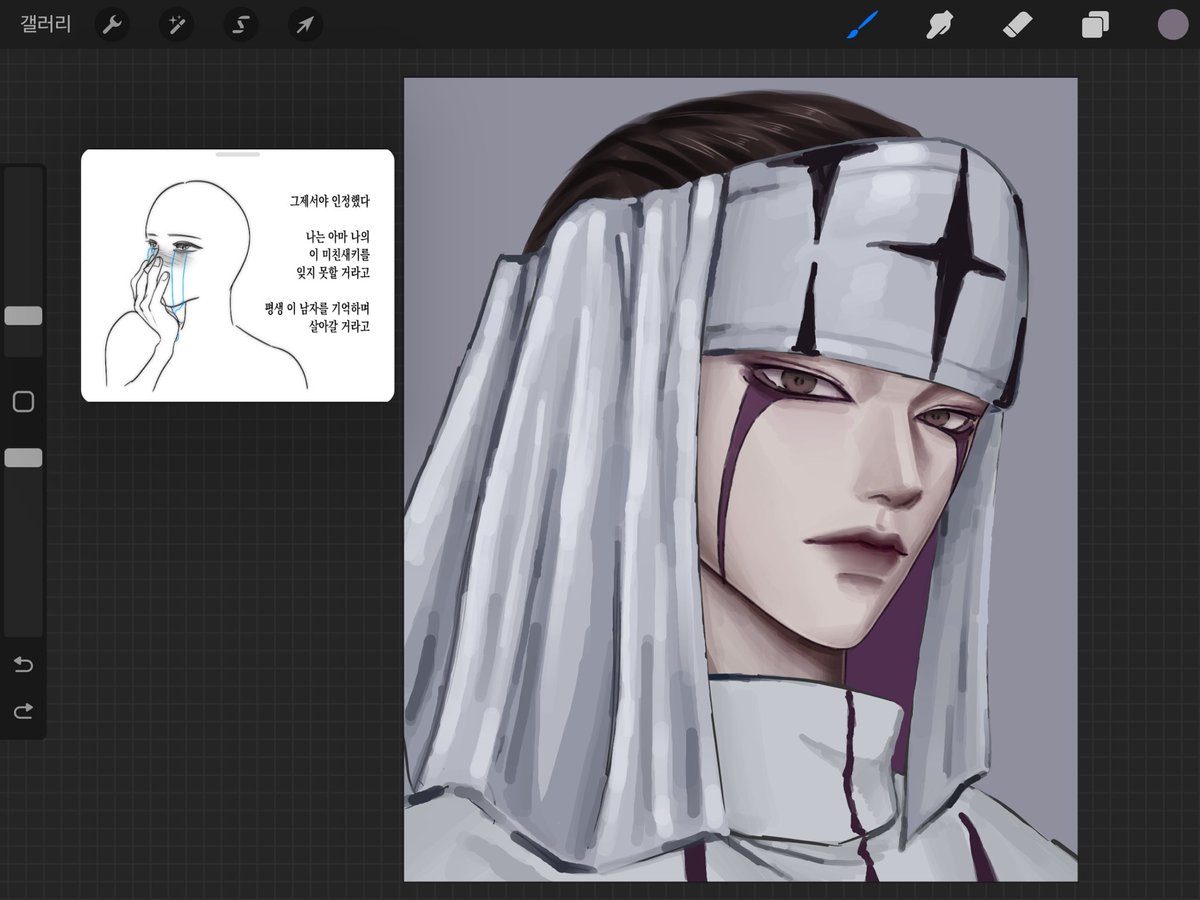Open the active color picker circle

pos(1172,24)
